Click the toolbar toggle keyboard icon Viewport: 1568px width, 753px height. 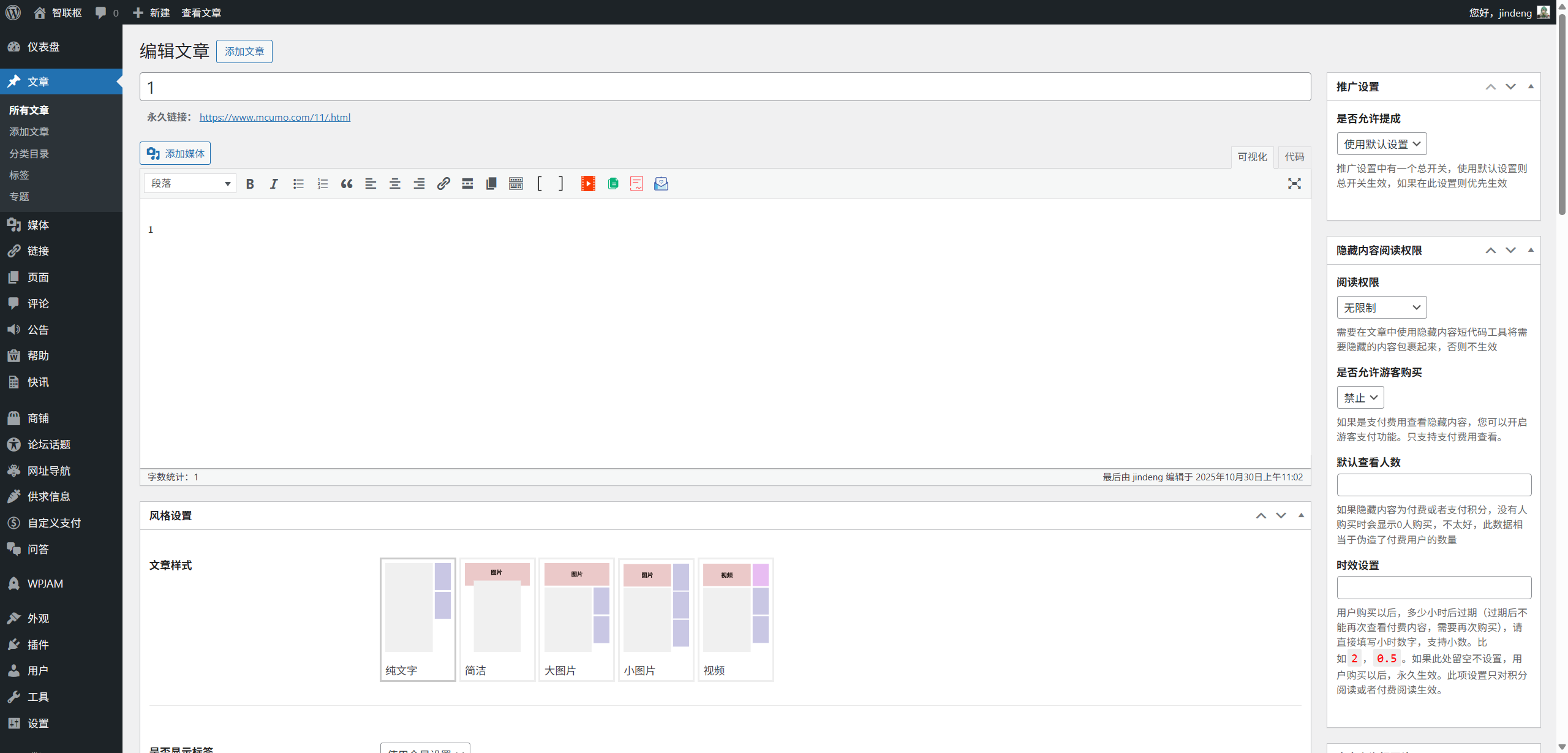point(516,184)
